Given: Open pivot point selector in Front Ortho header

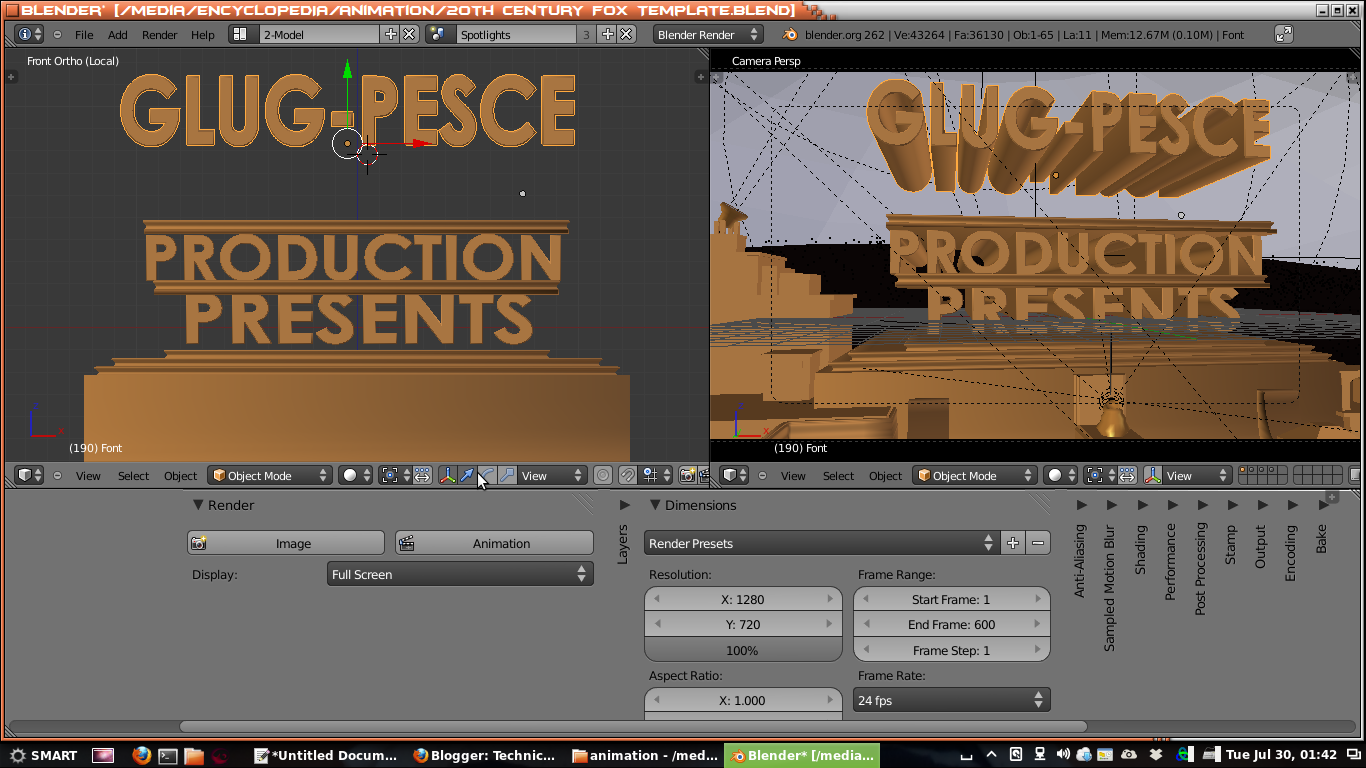Looking at the screenshot, I should point(395,476).
